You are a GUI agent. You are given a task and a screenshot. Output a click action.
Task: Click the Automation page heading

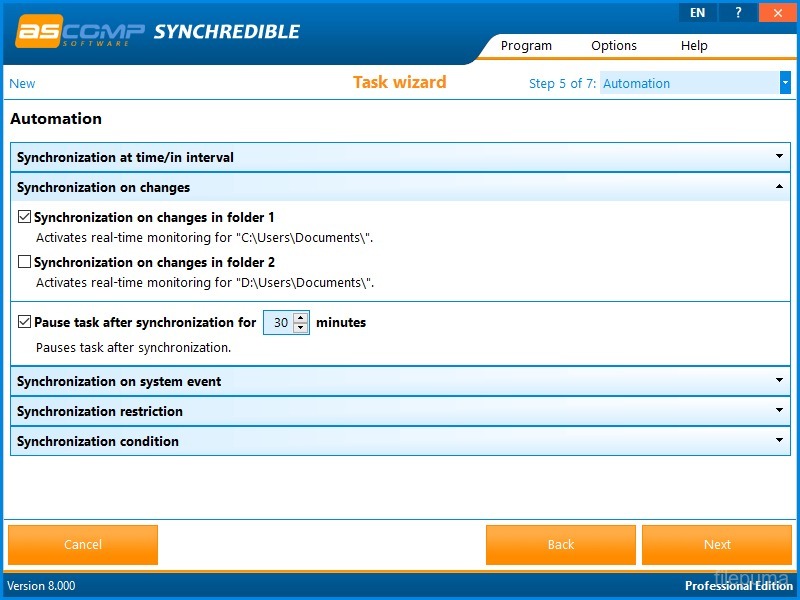click(x=56, y=119)
